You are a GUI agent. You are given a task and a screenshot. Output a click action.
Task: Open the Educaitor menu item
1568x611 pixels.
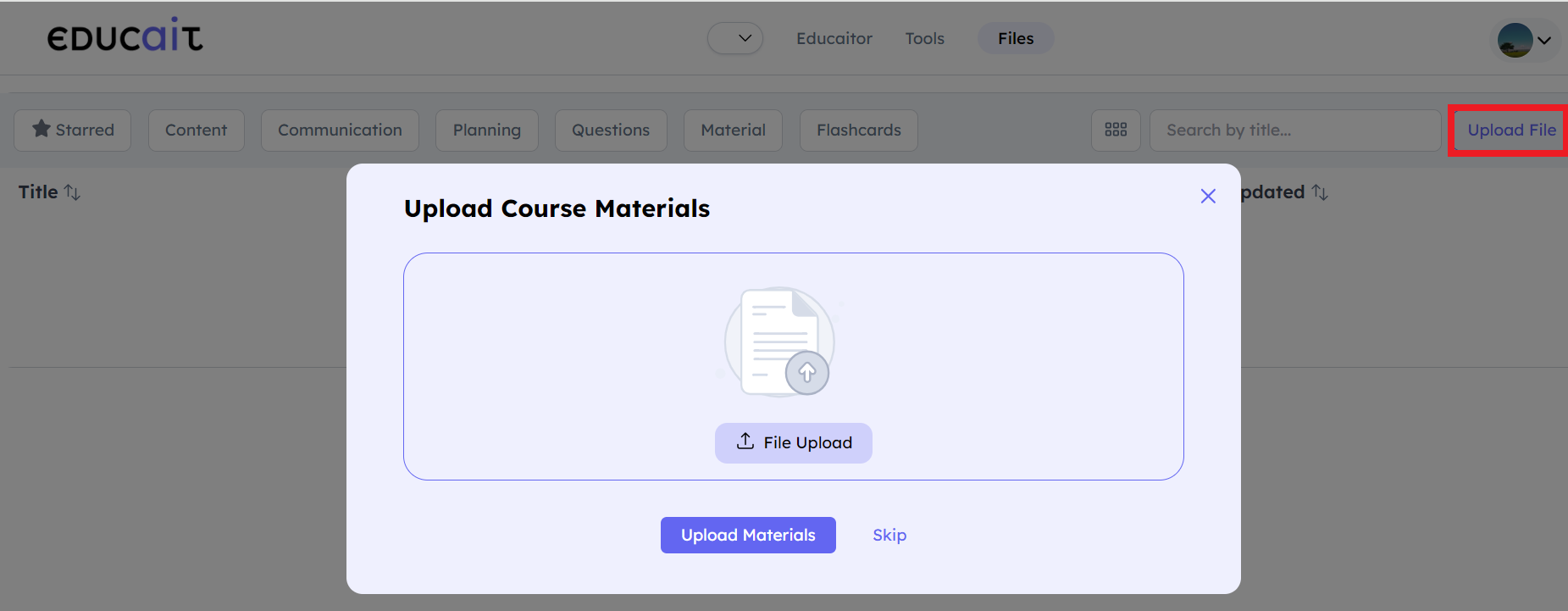[x=834, y=38]
